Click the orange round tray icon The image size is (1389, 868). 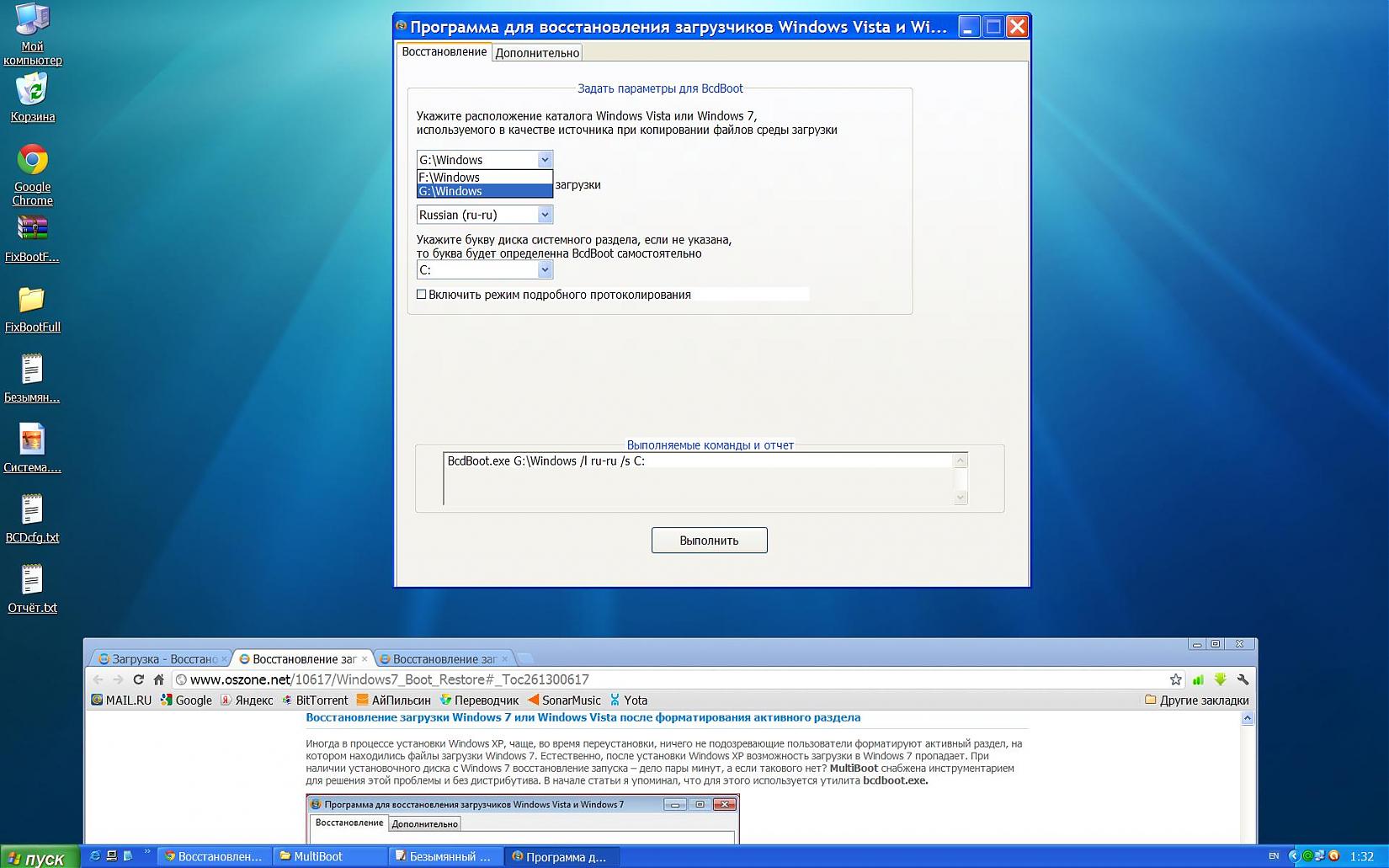tap(1333, 856)
